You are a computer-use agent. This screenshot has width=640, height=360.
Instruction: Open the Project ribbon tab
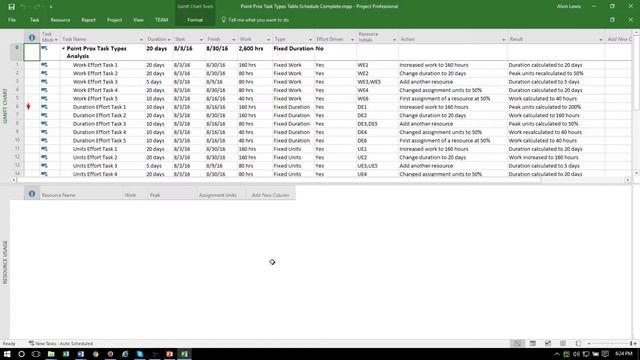click(114, 20)
